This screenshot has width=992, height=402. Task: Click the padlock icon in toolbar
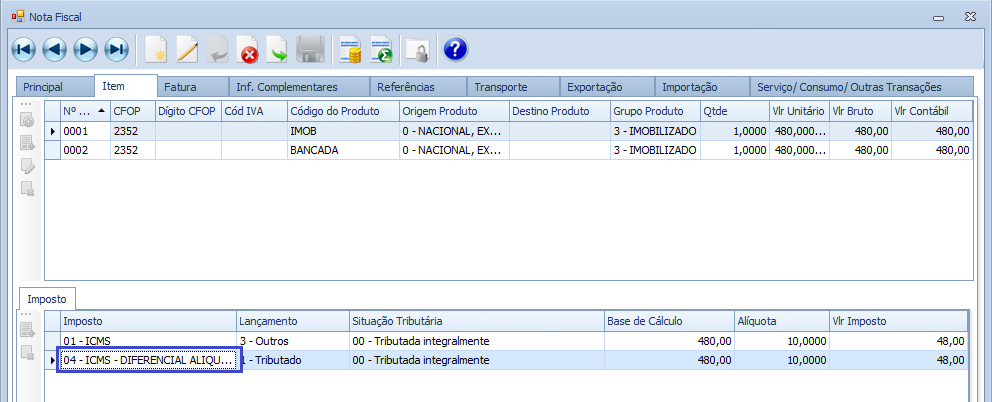(x=417, y=49)
